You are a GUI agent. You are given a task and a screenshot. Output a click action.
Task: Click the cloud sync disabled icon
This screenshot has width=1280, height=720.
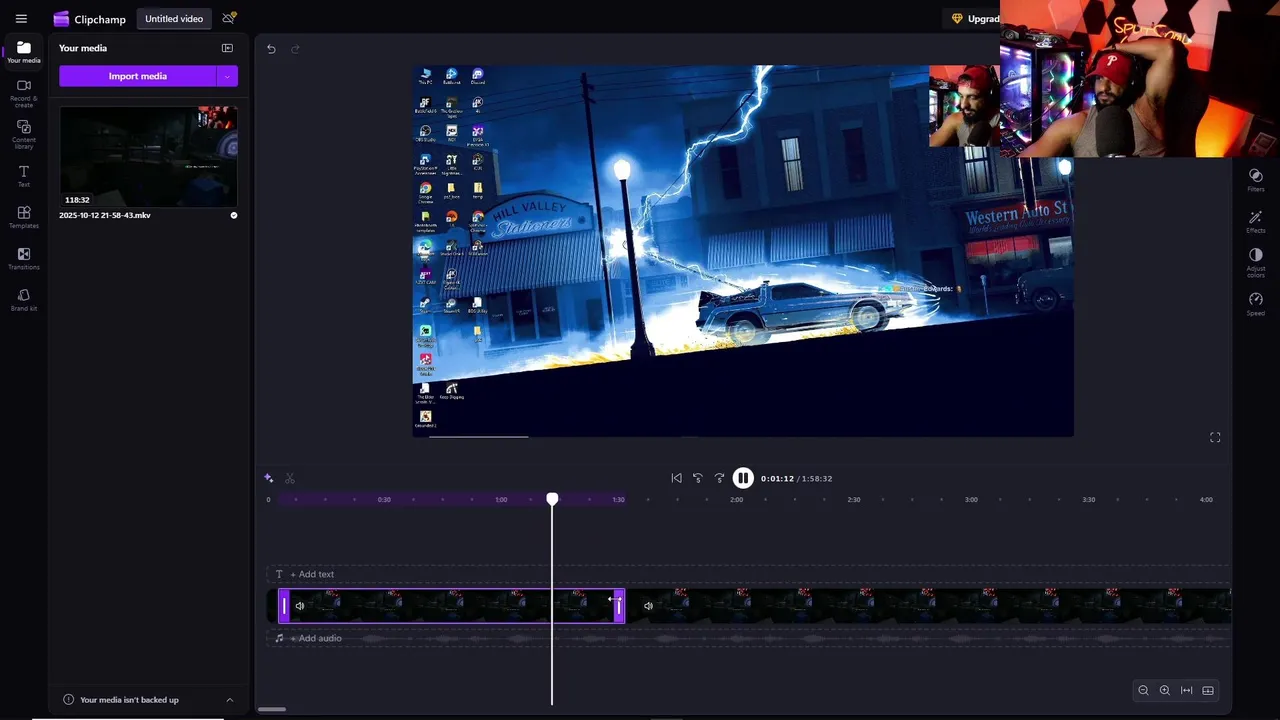[x=229, y=19]
